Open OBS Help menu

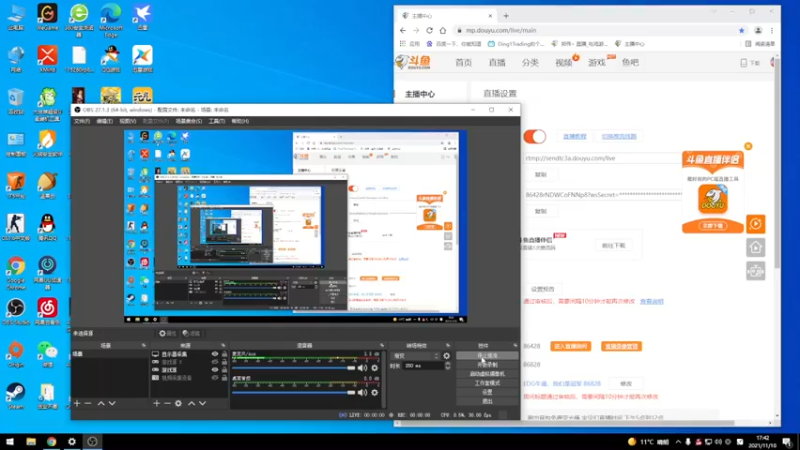pos(240,121)
